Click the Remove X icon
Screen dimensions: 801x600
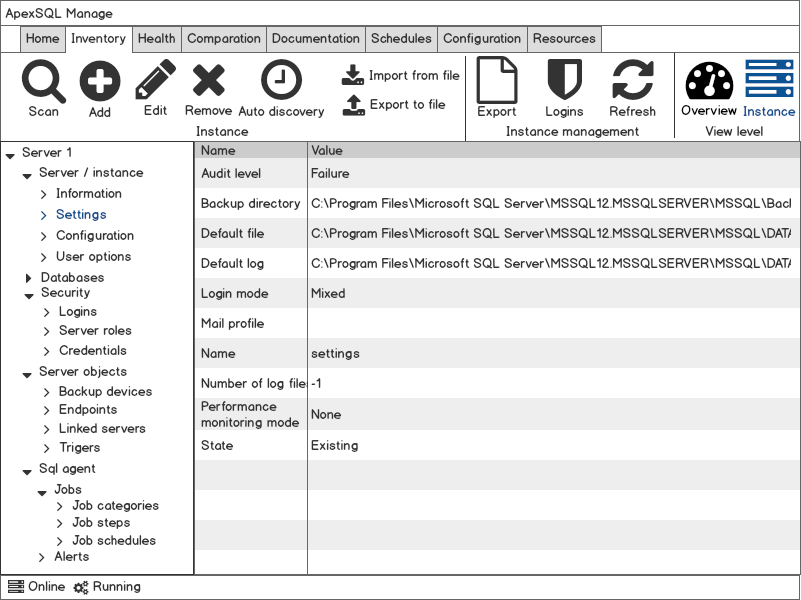point(208,80)
